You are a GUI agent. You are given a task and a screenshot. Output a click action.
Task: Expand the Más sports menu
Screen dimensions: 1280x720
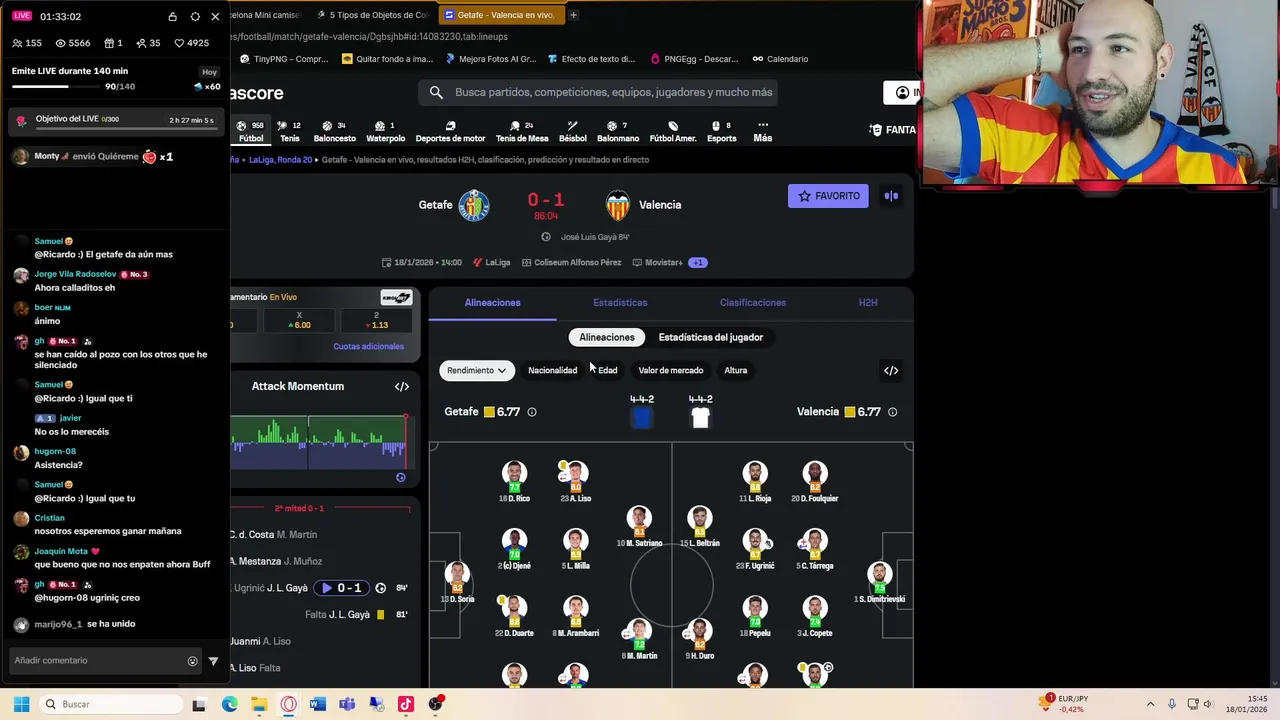763,132
